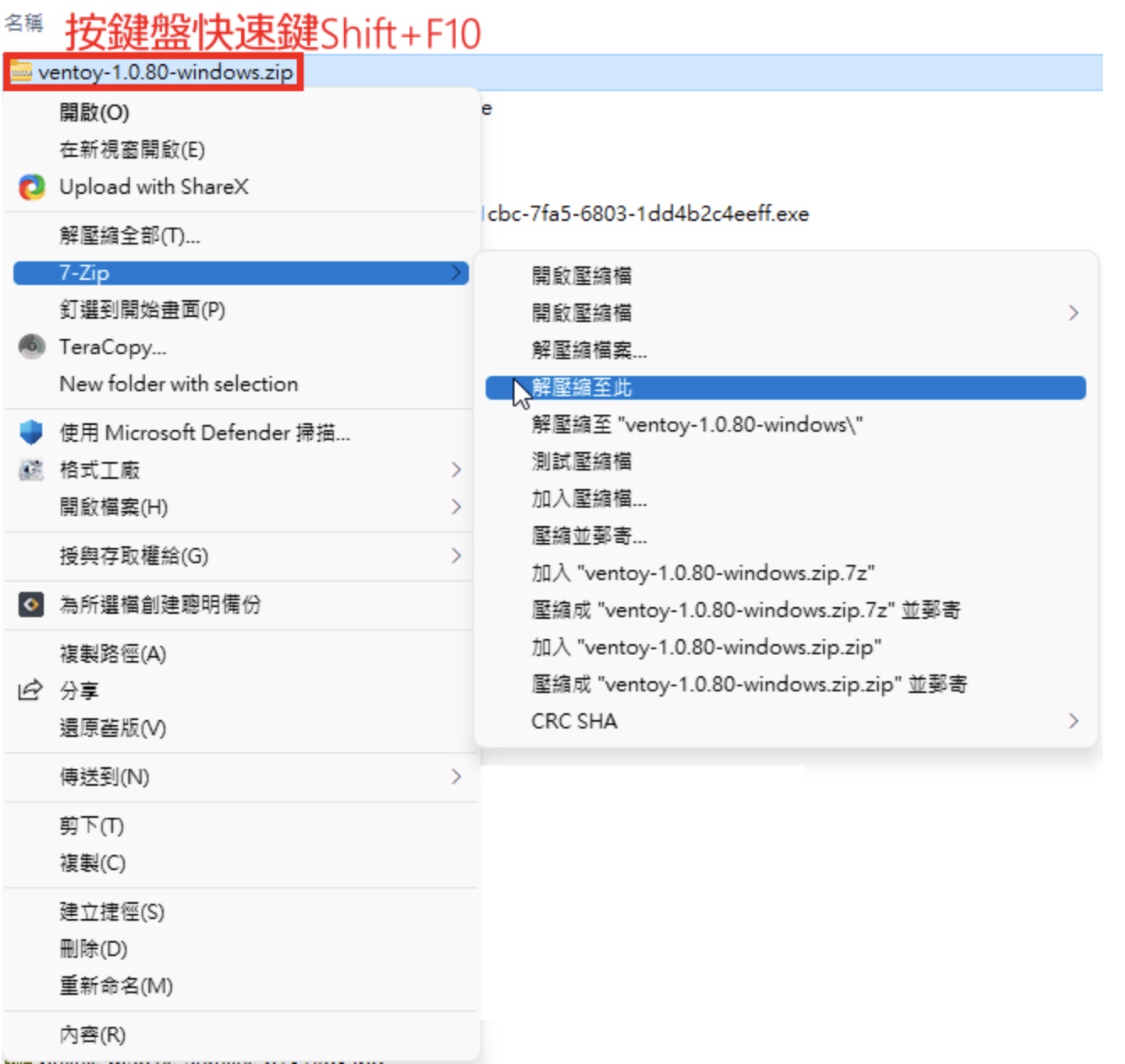Click the TeraCopy disc icon
The height and width of the screenshot is (1064, 1125).
(x=32, y=347)
